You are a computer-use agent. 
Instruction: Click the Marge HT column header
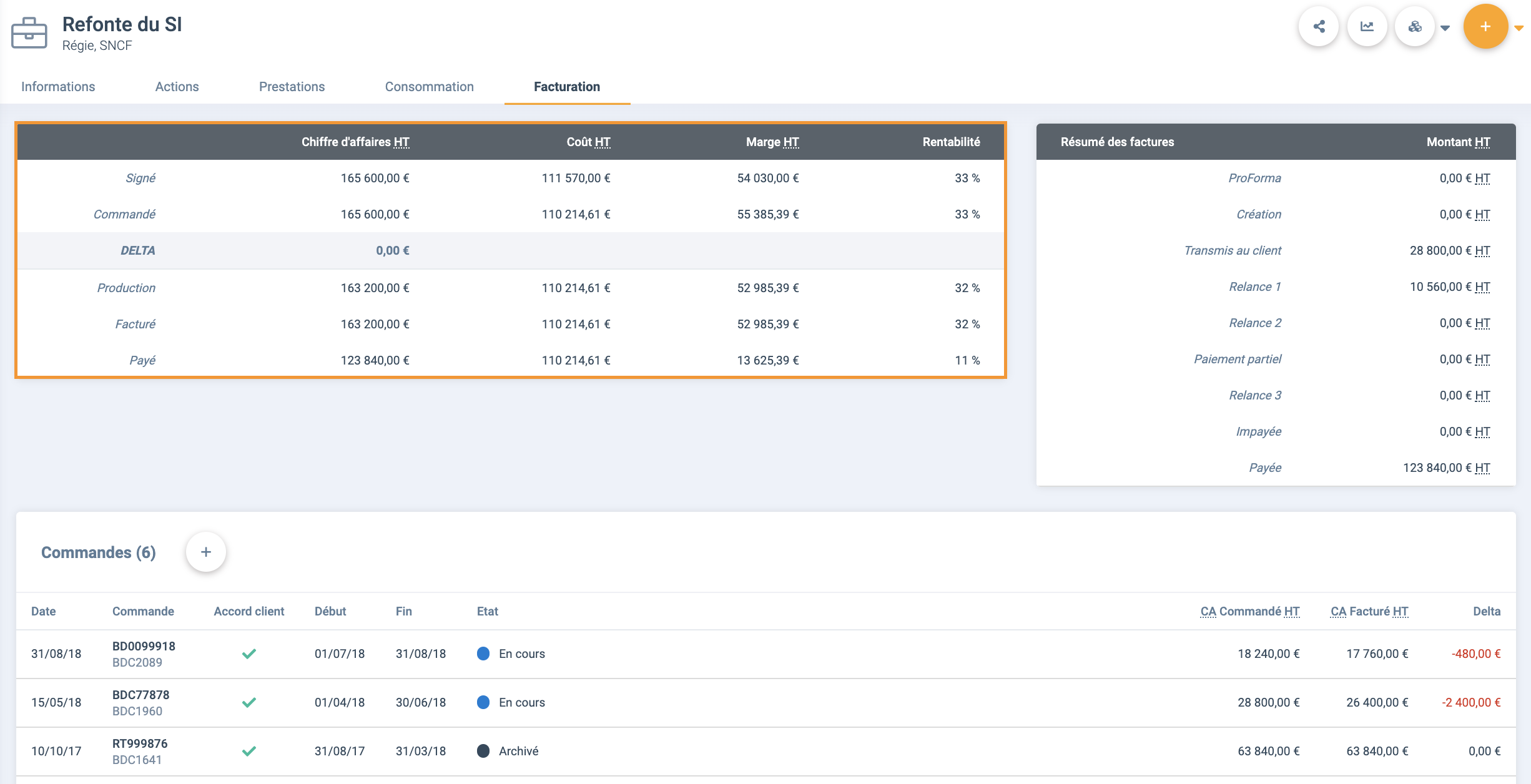(772, 142)
